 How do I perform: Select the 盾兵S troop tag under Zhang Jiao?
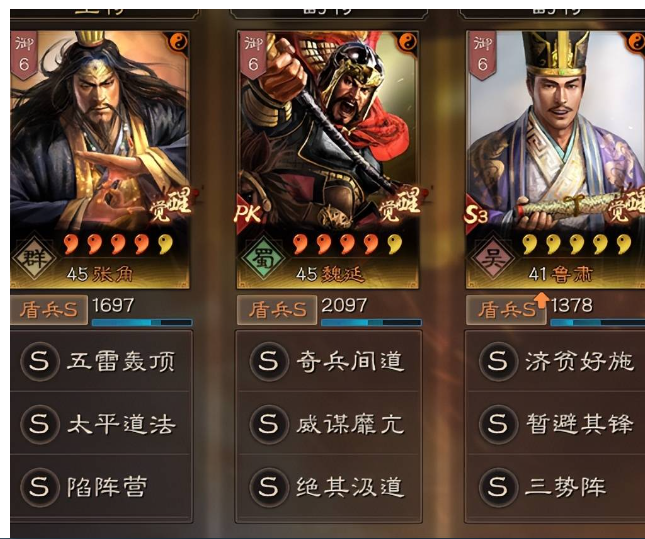click(49, 310)
